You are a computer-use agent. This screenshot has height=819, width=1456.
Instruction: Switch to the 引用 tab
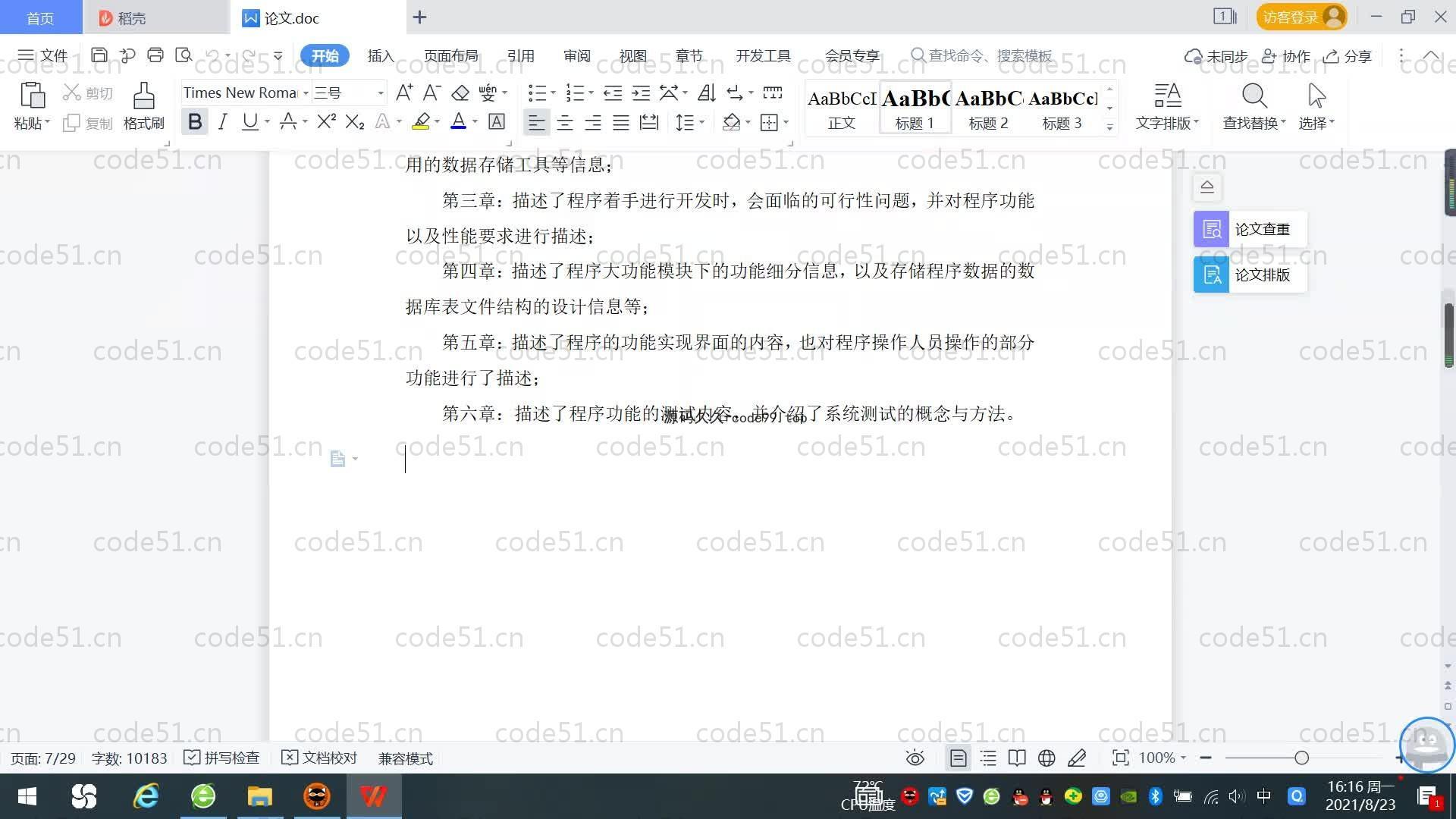pyautogui.click(x=521, y=55)
